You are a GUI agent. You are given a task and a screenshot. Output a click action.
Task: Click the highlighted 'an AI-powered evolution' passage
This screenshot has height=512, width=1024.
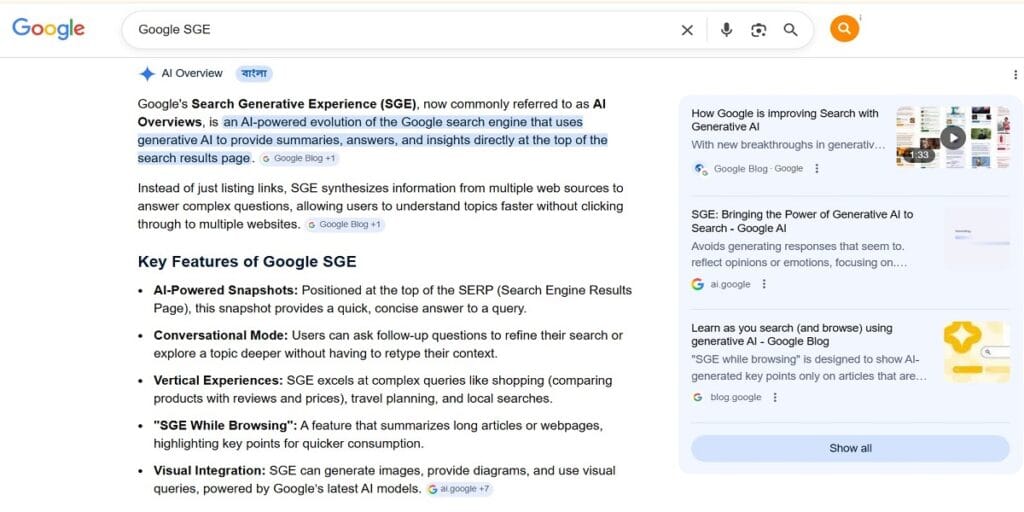tap(372, 140)
